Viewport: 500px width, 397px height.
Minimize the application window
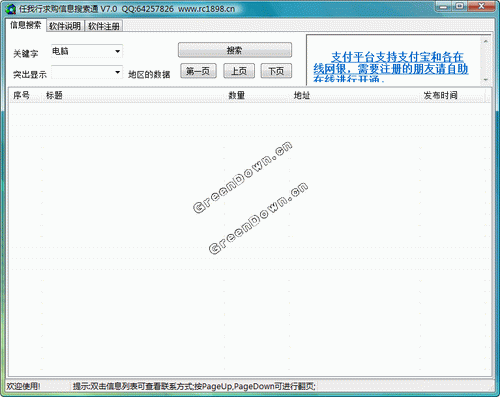click(443, 6)
